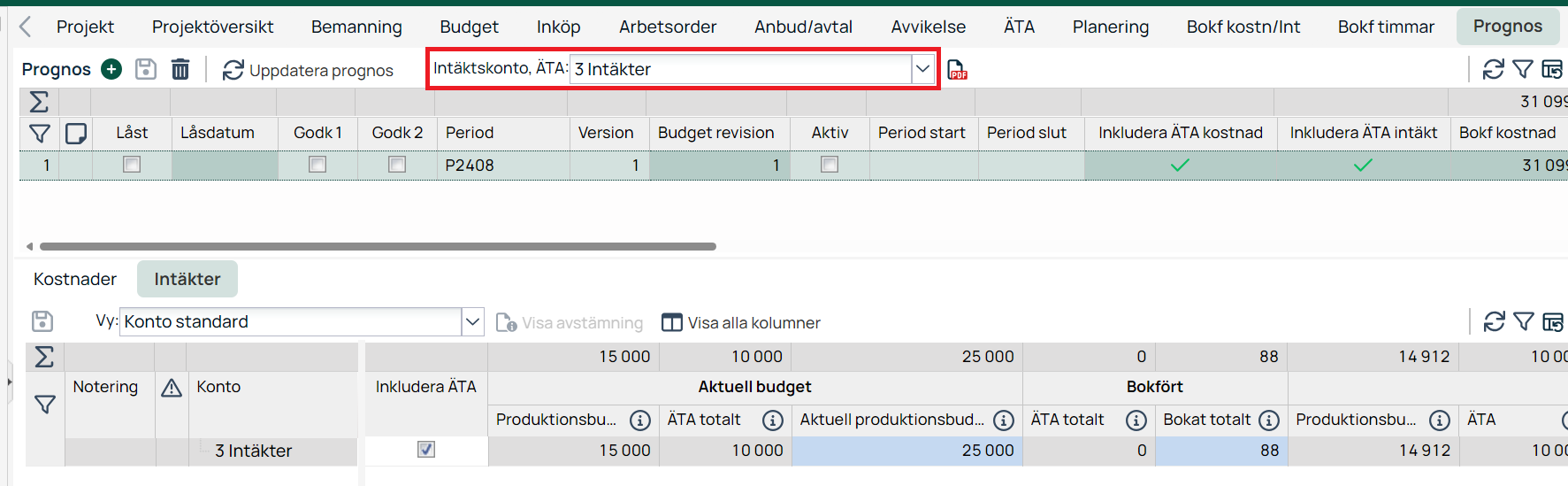Open upper grid column settings icon
Image resolution: width=1568 pixels, height=486 pixels.
click(x=1552, y=69)
